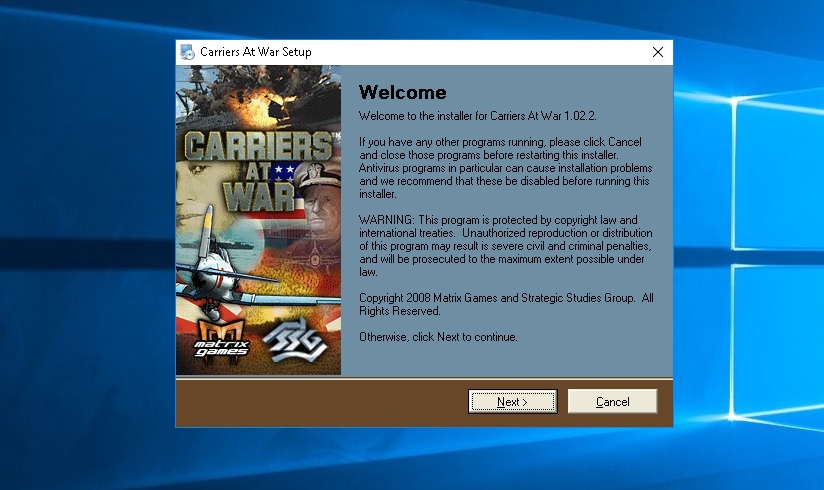Viewport: 824px width, 490px height.
Task: Click the installer icon in the title bar
Action: 187,52
